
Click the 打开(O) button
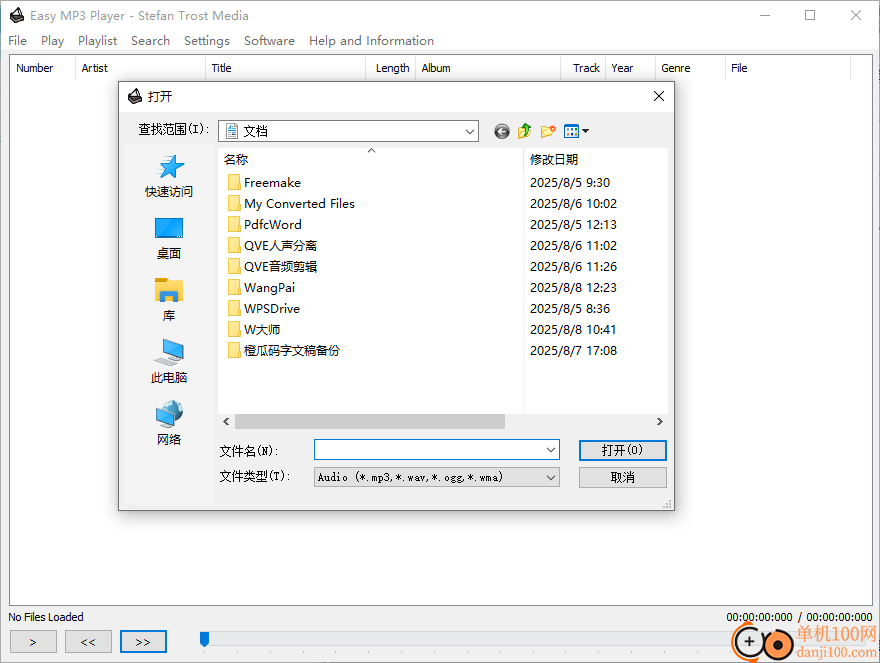(x=622, y=450)
